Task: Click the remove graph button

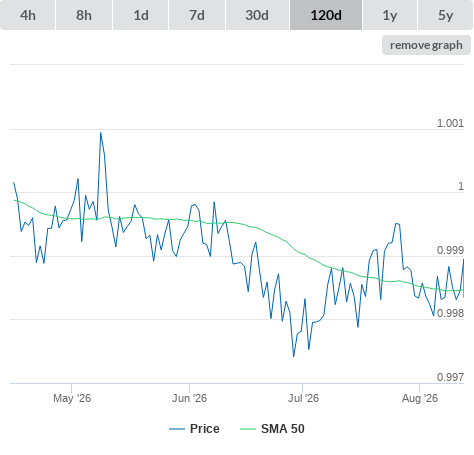Action: [x=426, y=45]
